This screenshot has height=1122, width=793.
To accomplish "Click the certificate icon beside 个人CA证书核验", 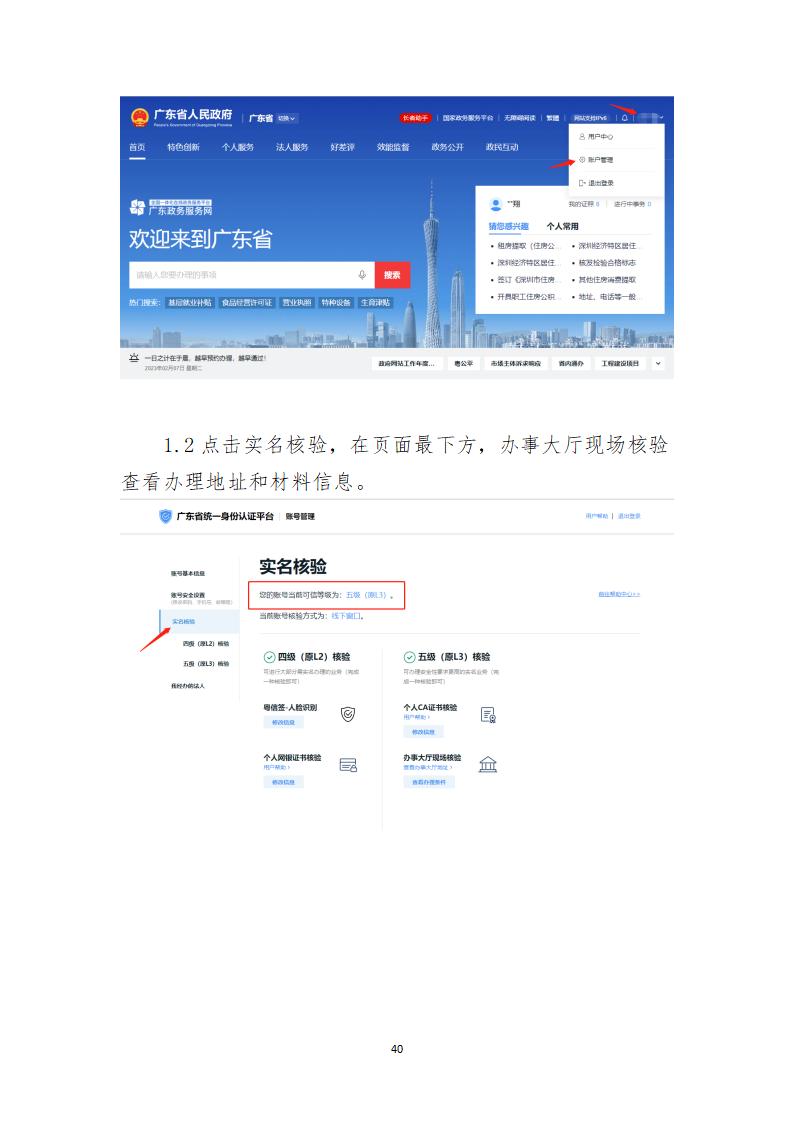I will click(x=488, y=715).
